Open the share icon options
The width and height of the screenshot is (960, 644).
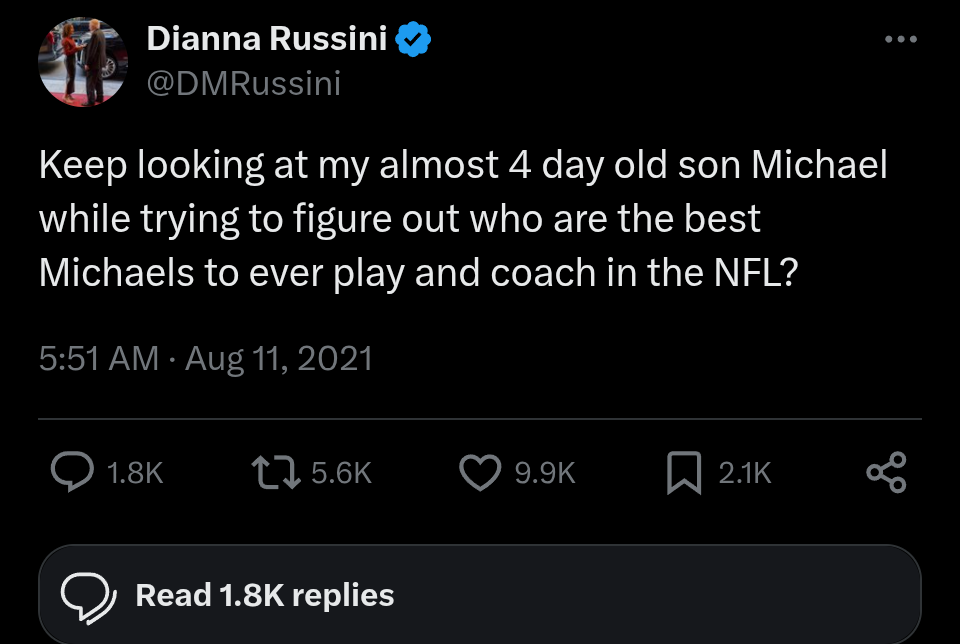pyautogui.click(x=887, y=472)
